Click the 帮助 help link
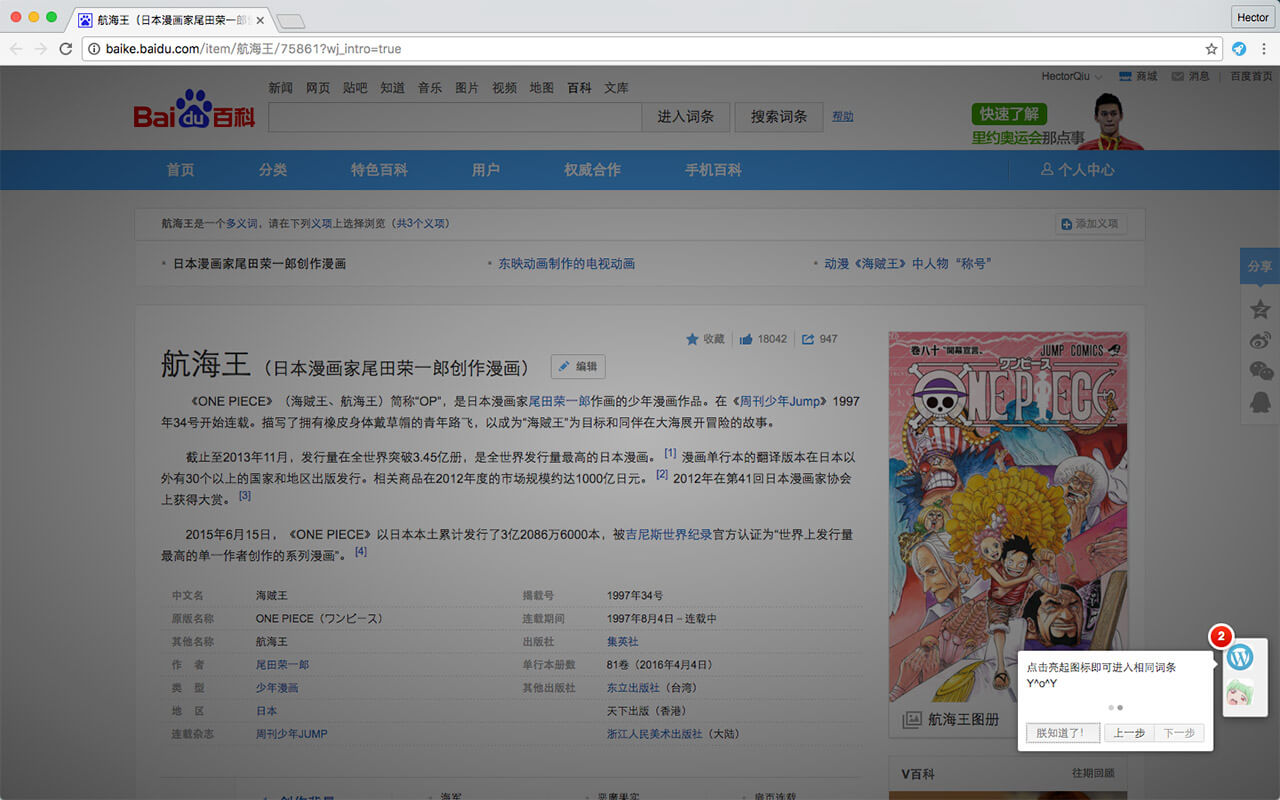This screenshot has height=800, width=1280. (x=843, y=117)
